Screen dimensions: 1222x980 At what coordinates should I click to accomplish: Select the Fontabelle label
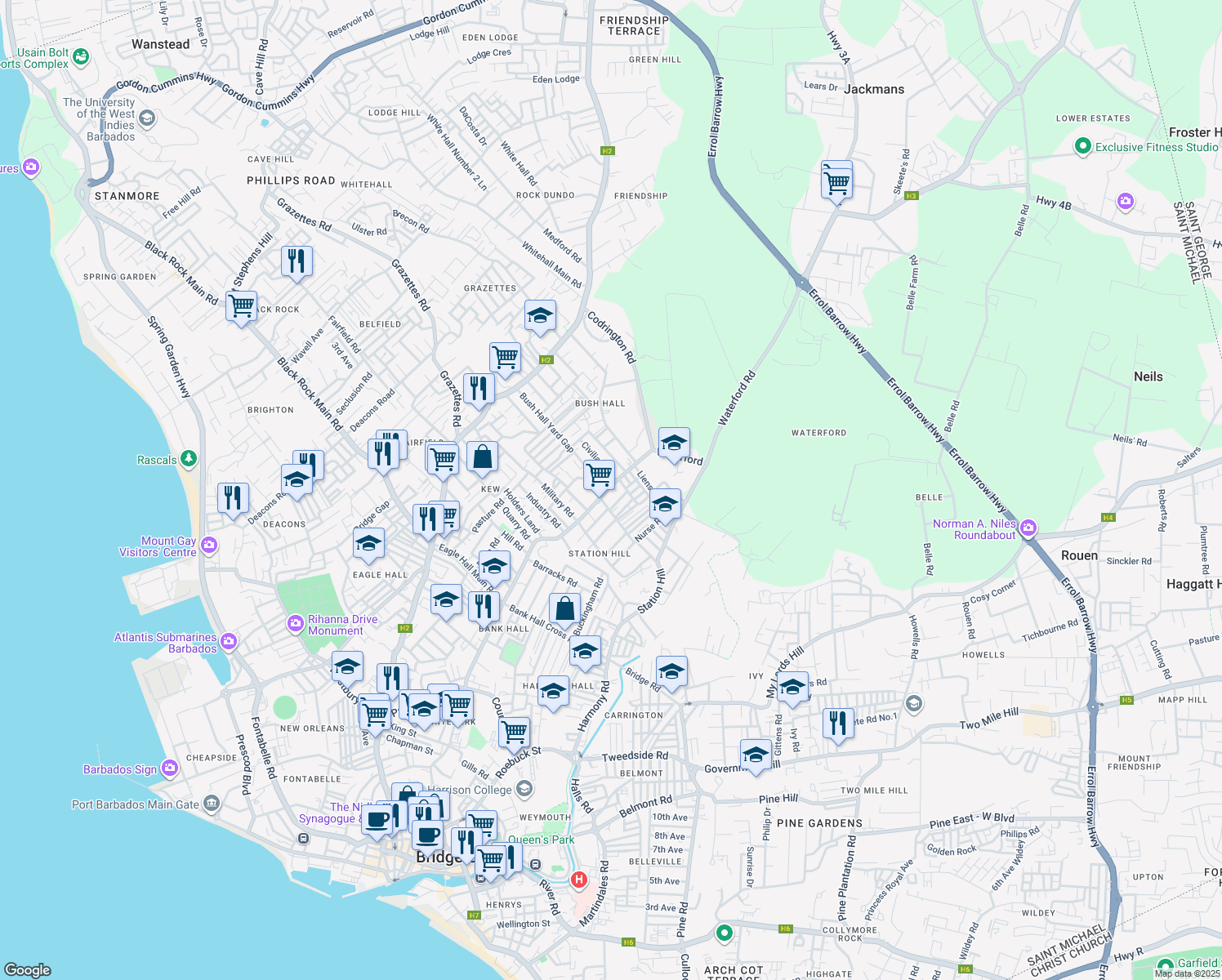click(x=312, y=779)
